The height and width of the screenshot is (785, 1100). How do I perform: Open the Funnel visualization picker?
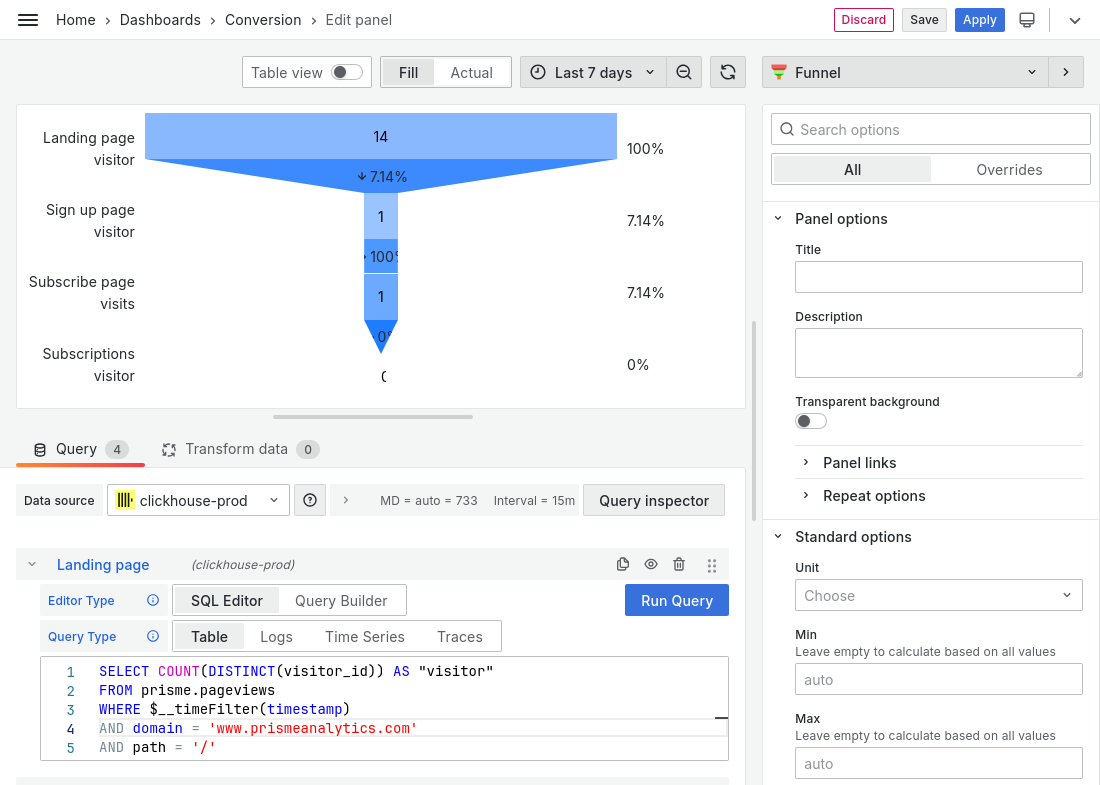(905, 72)
